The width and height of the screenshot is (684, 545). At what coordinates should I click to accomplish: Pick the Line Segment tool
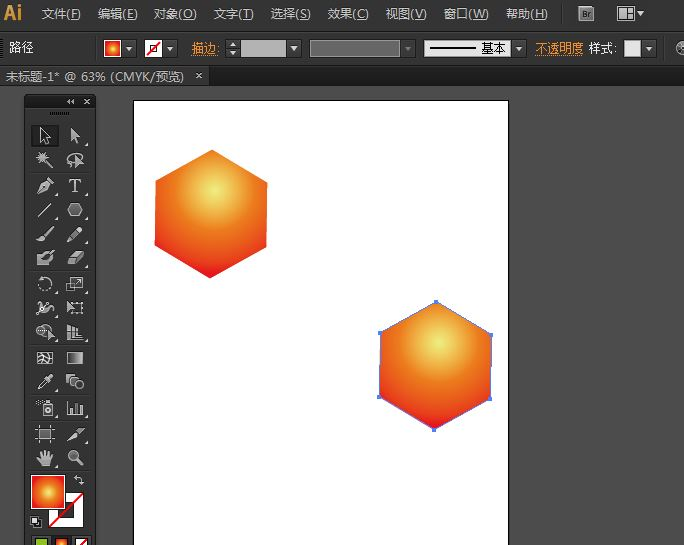pos(45,210)
